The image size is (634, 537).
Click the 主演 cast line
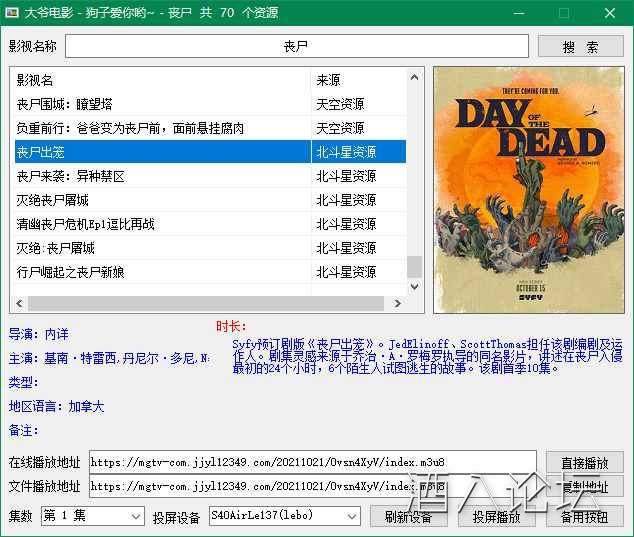pos(109,358)
